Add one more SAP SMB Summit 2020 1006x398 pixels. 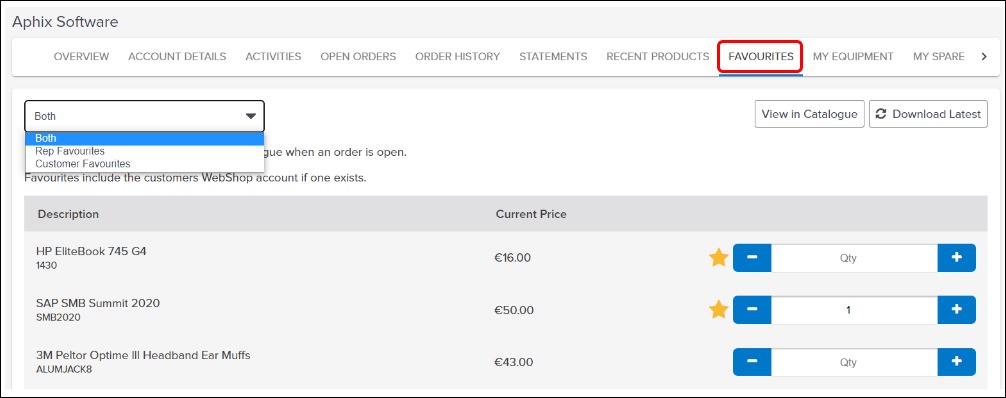[957, 310]
